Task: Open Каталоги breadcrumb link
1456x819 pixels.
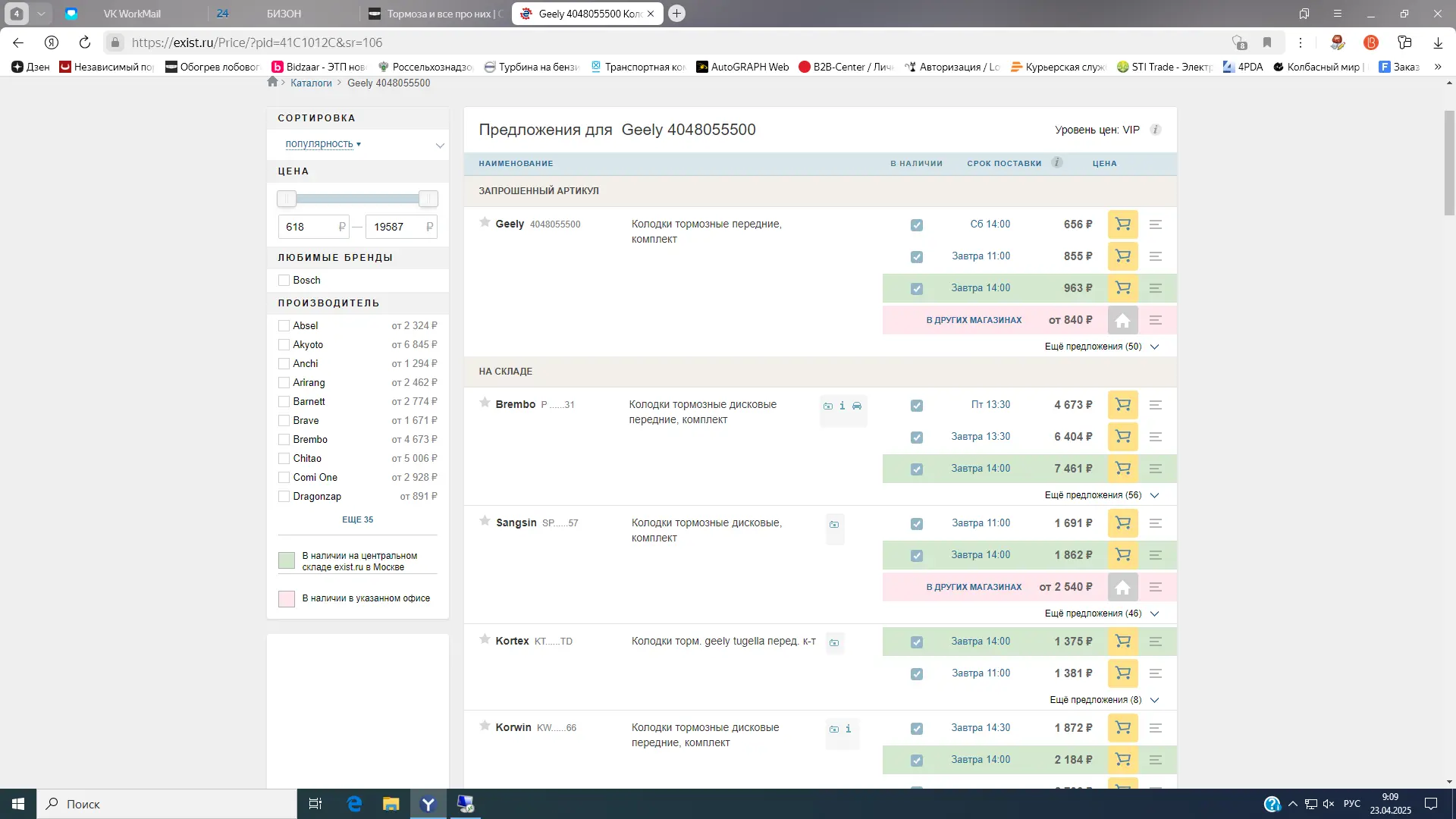Action: coord(311,83)
